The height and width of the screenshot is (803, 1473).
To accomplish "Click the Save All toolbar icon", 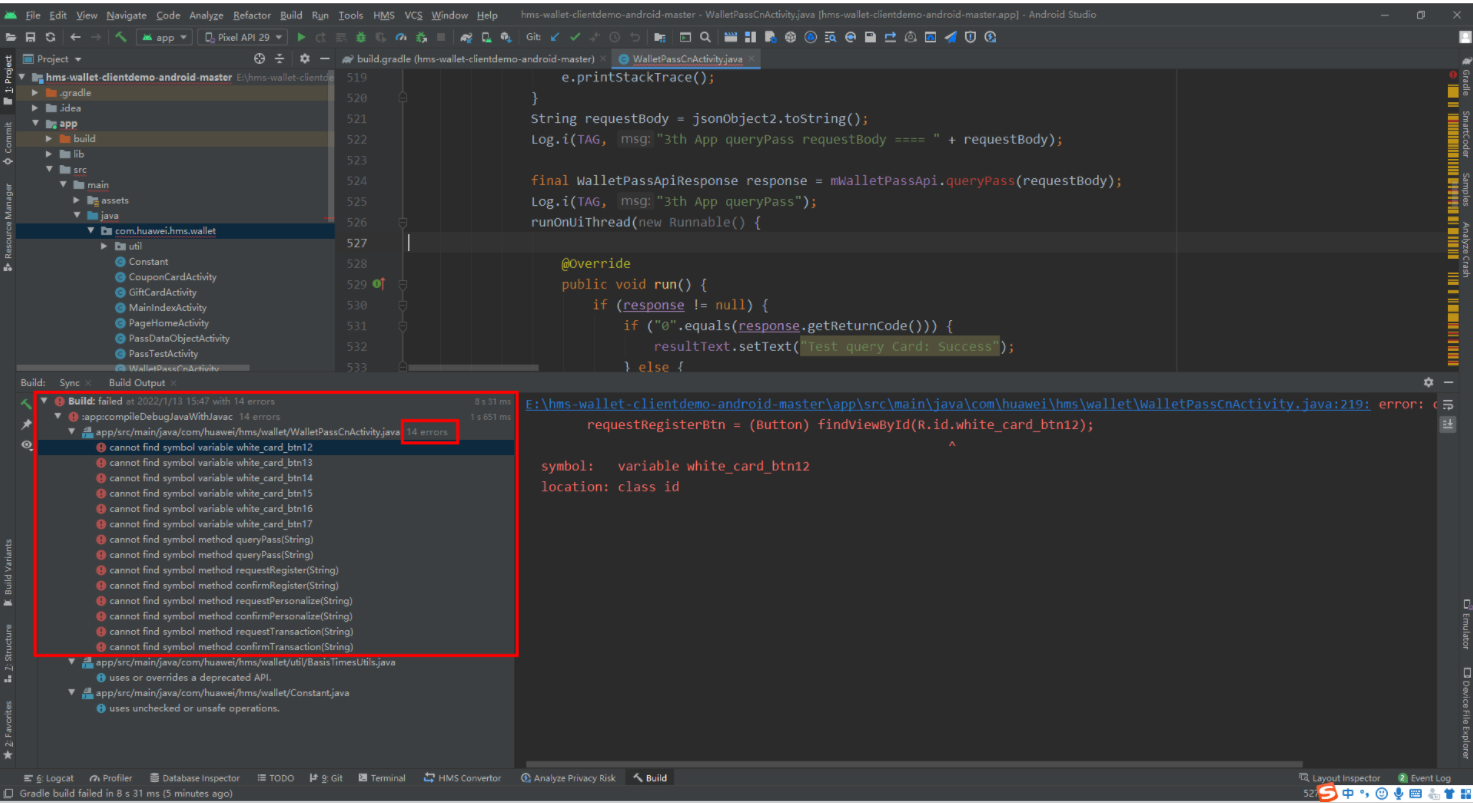I will point(31,37).
